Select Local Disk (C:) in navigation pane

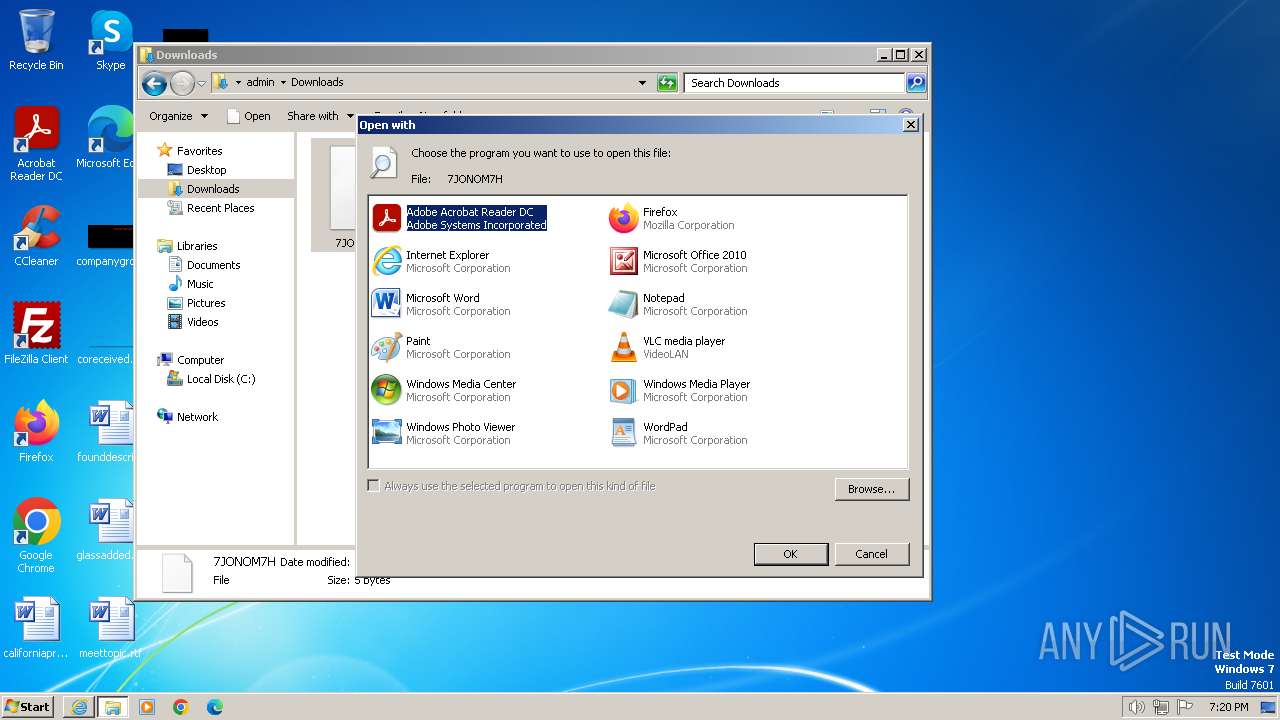(221, 379)
